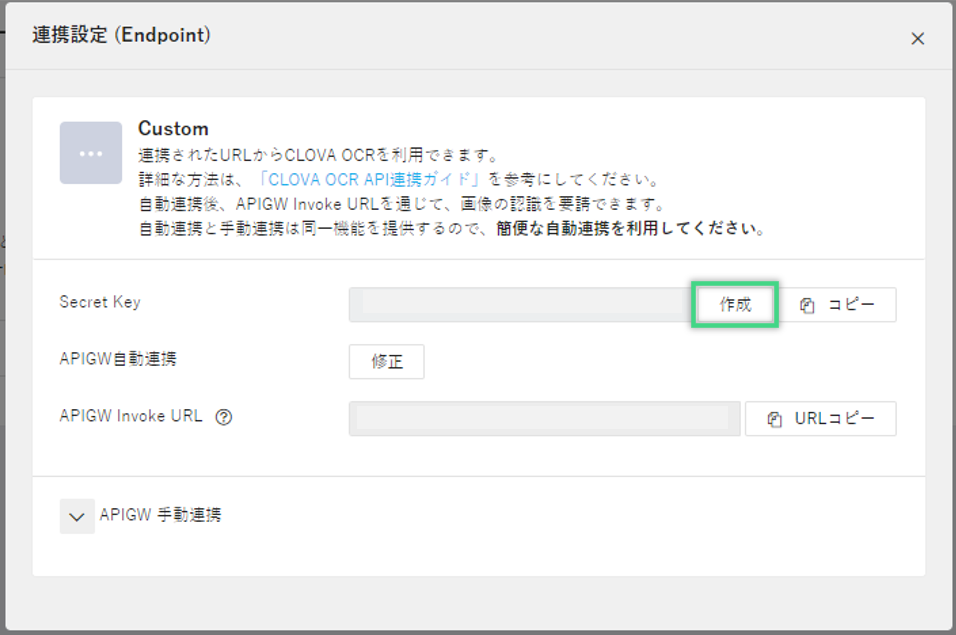
Task: Click the 連携設定 (Endpoint) dialog title
Action: point(121,36)
